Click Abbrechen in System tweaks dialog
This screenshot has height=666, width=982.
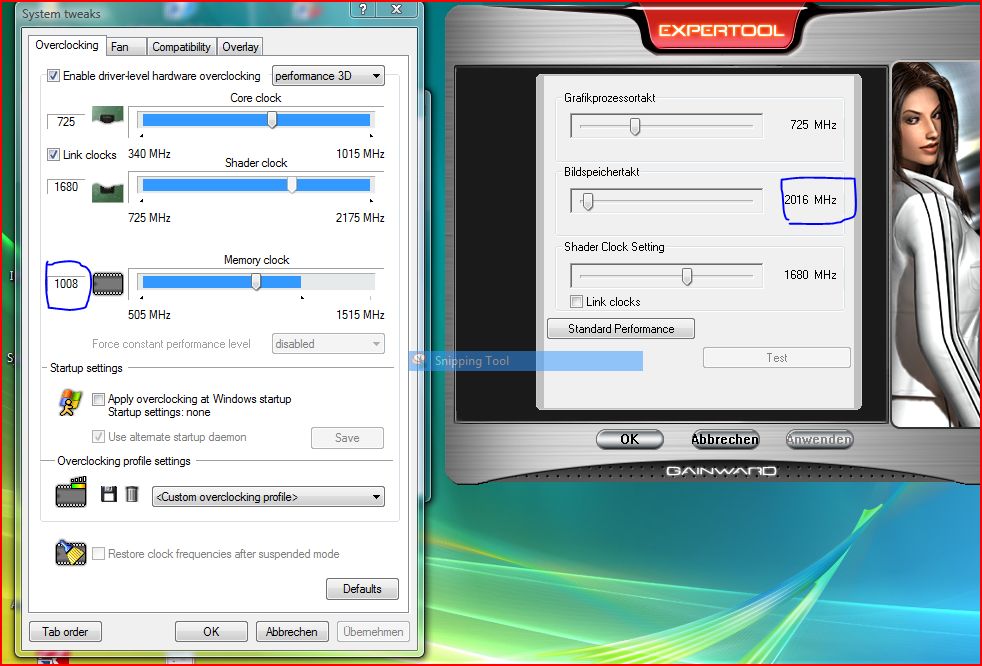(292, 632)
